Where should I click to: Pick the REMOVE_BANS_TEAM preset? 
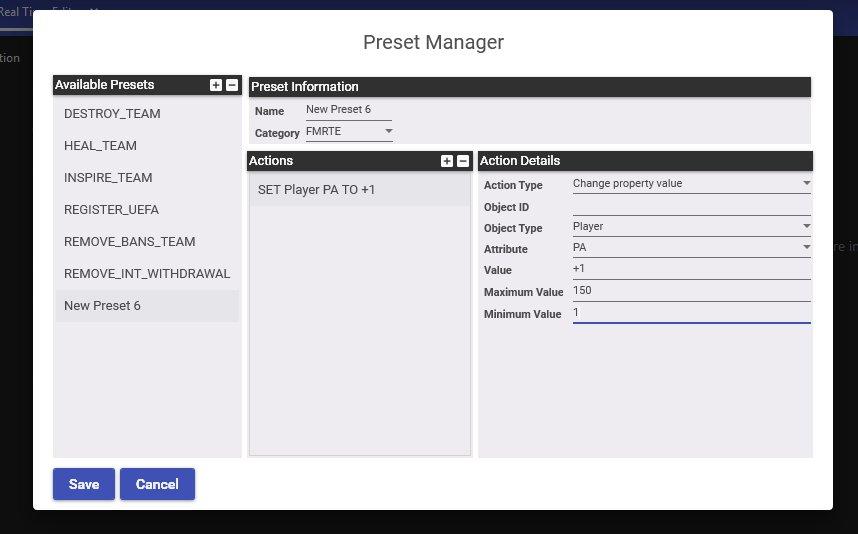tap(129, 242)
